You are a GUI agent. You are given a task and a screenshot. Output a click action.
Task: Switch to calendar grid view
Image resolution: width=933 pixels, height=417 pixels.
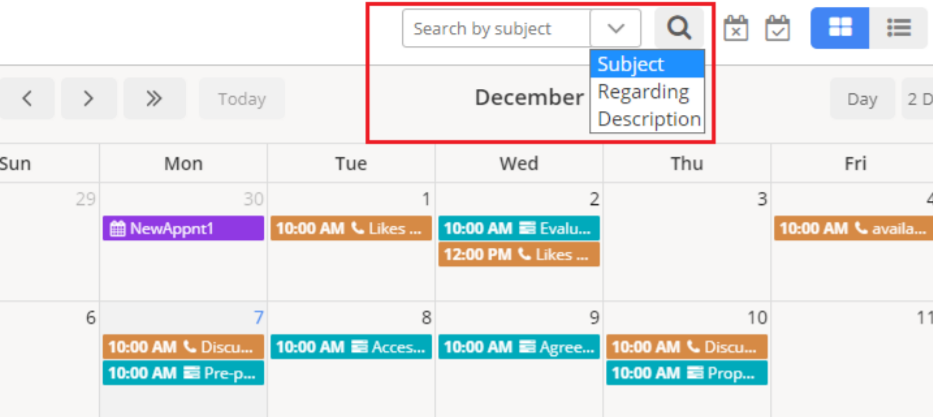[x=840, y=28]
